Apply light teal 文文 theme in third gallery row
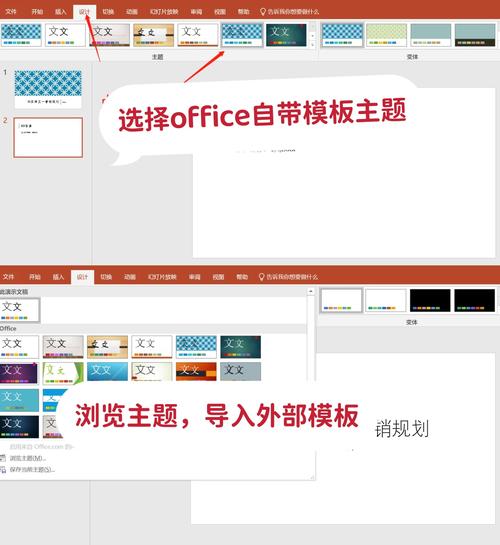 pyautogui.click(x=19, y=400)
